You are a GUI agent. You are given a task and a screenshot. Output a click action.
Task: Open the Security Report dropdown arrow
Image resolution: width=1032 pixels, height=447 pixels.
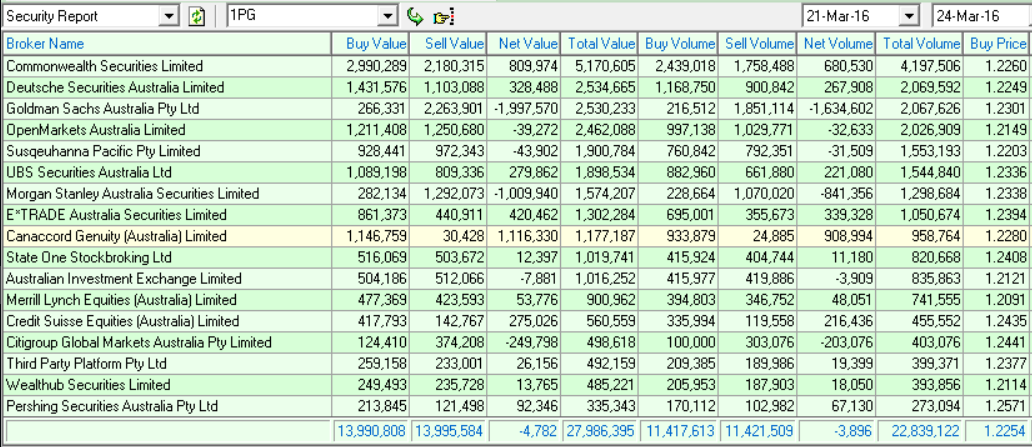[170, 16]
